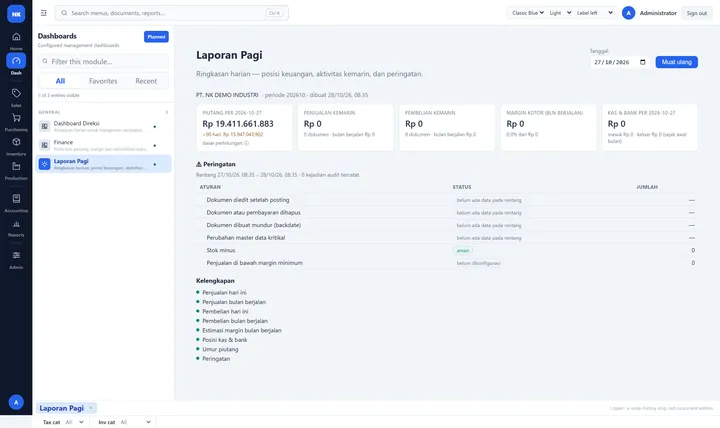This screenshot has height=428, width=720.
Task: Click the Planned badge button
Action: (x=156, y=37)
